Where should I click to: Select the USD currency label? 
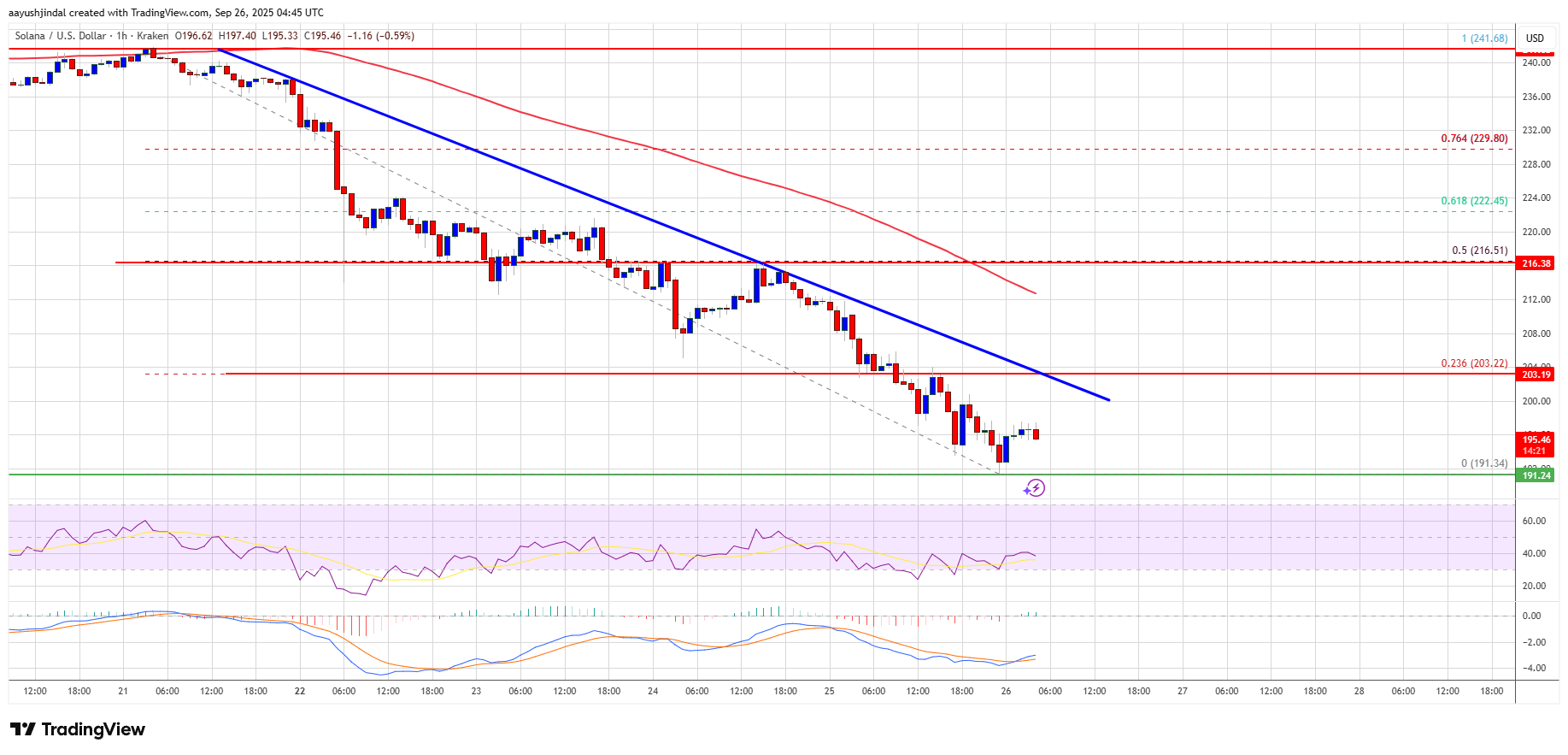click(1535, 38)
